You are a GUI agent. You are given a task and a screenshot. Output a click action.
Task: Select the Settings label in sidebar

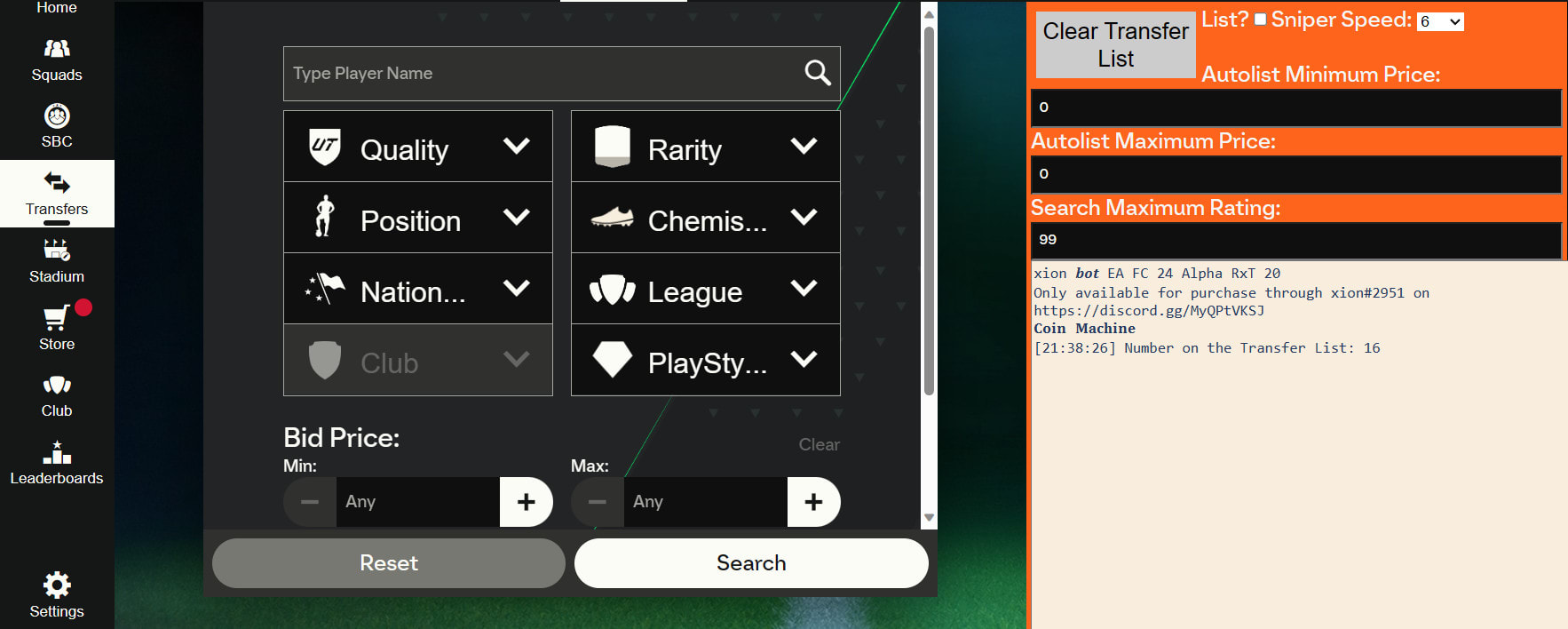click(x=57, y=611)
